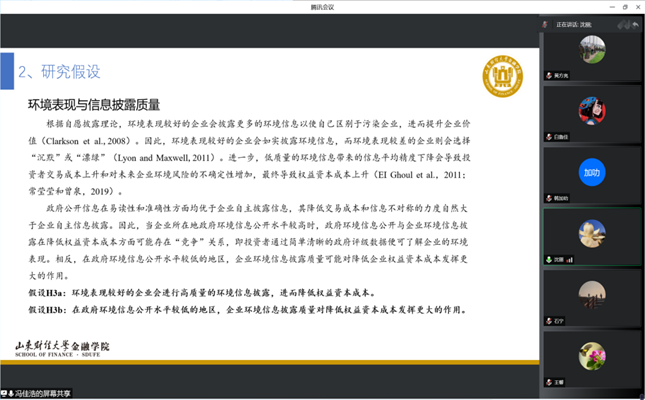Click the 冯佳浩的屏幕共享 sharing label

[x=42, y=393]
